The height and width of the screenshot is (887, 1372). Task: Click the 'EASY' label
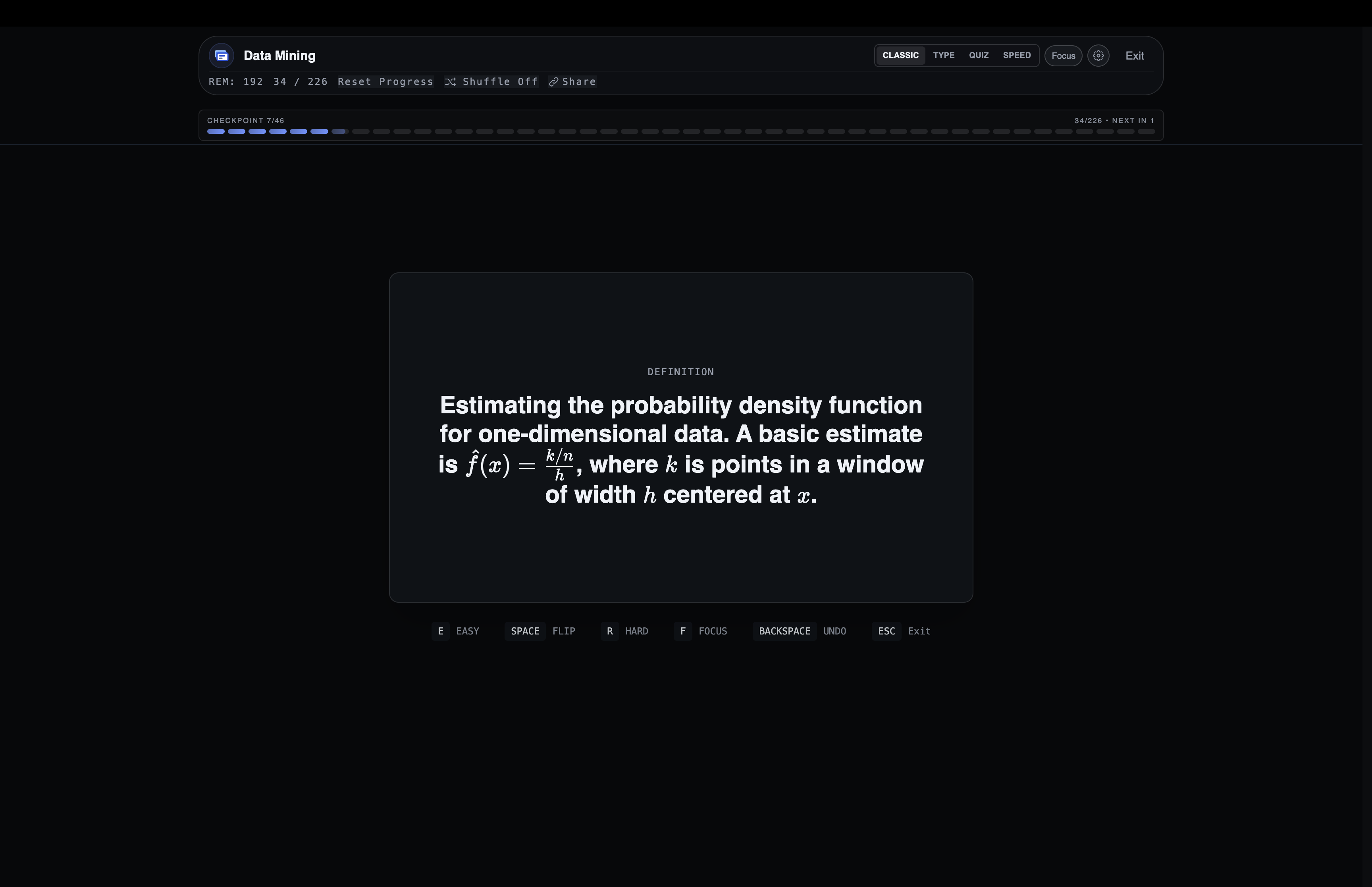(x=468, y=631)
